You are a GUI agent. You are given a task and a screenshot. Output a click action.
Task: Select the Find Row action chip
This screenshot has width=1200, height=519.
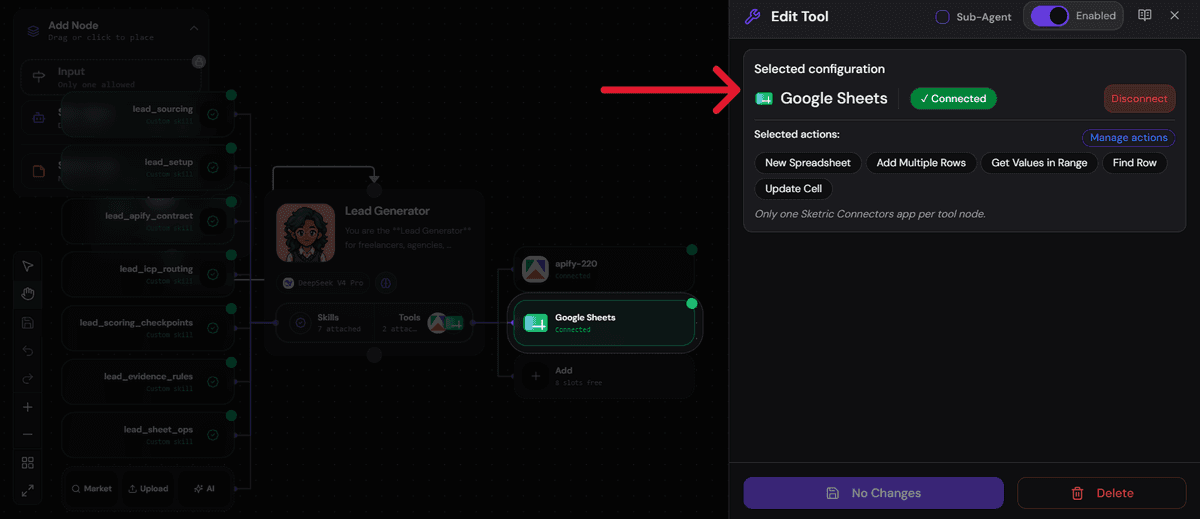(1134, 162)
